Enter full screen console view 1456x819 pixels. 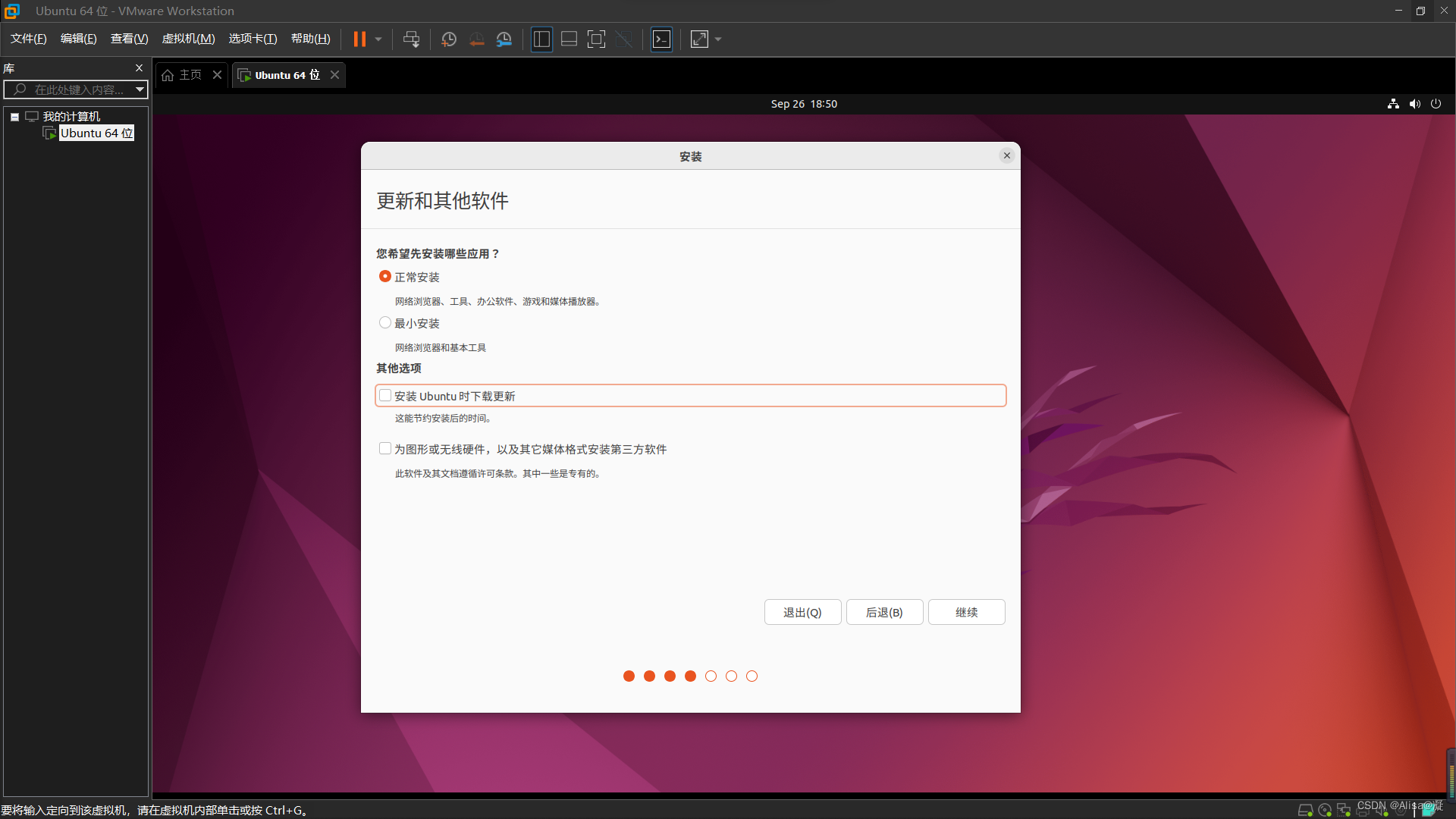pyautogui.click(x=597, y=39)
